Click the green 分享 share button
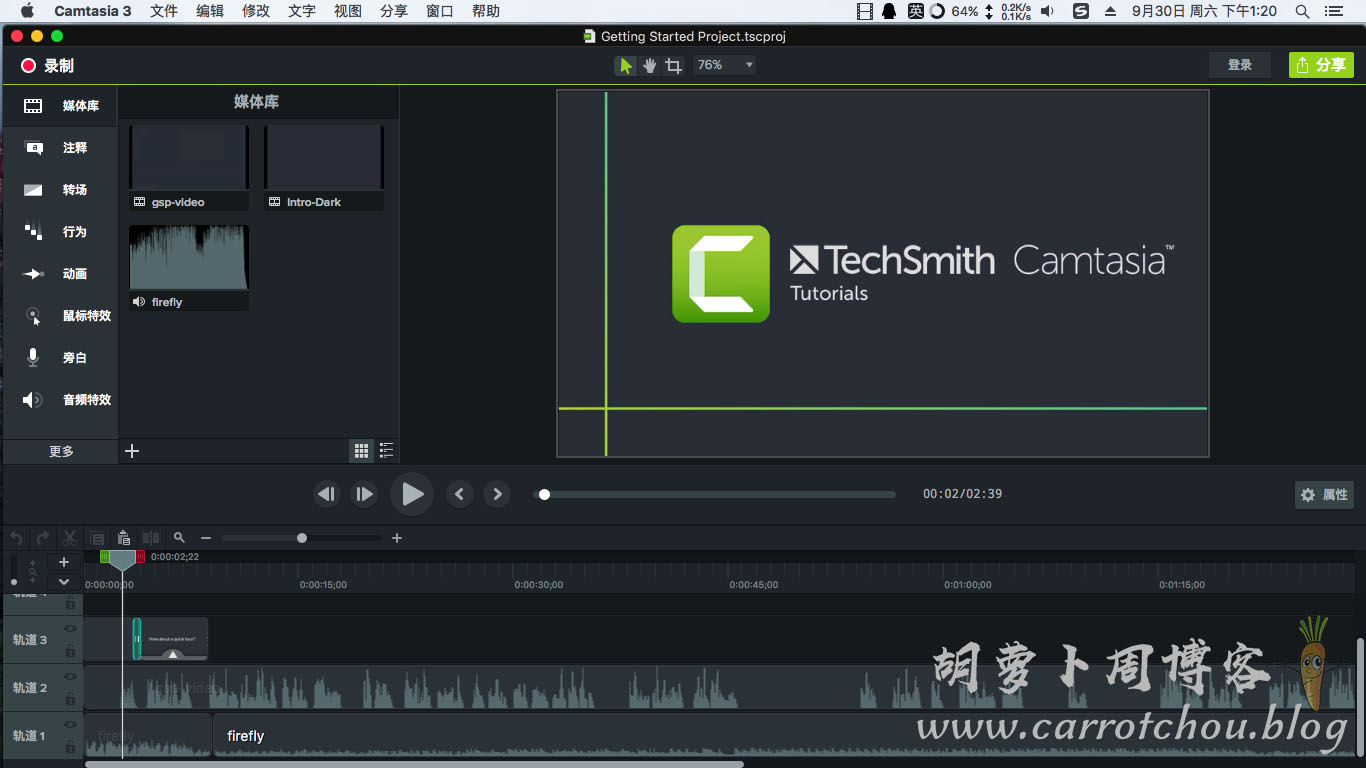This screenshot has width=1366, height=768. [x=1321, y=65]
